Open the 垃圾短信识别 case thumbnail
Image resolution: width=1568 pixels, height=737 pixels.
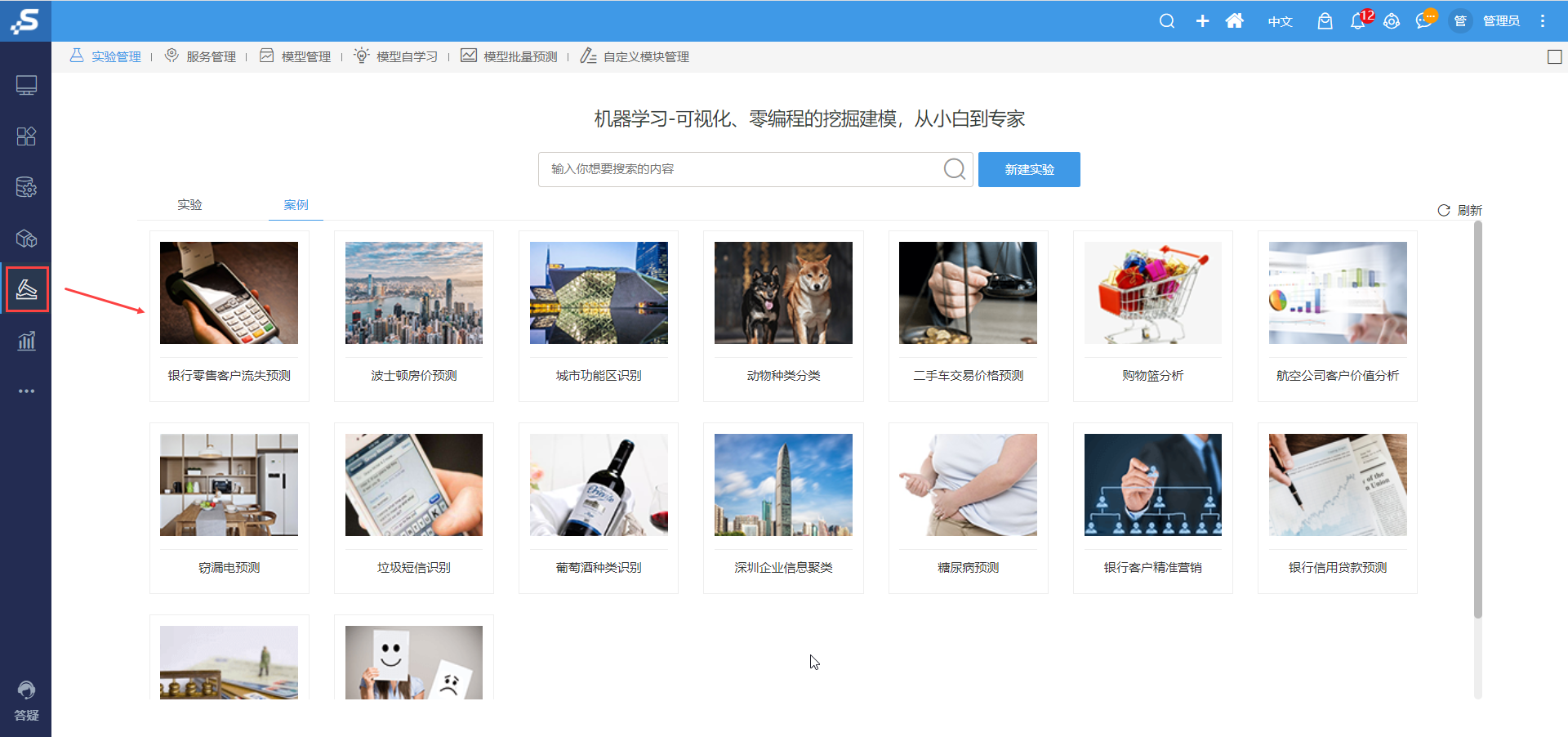pos(414,485)
